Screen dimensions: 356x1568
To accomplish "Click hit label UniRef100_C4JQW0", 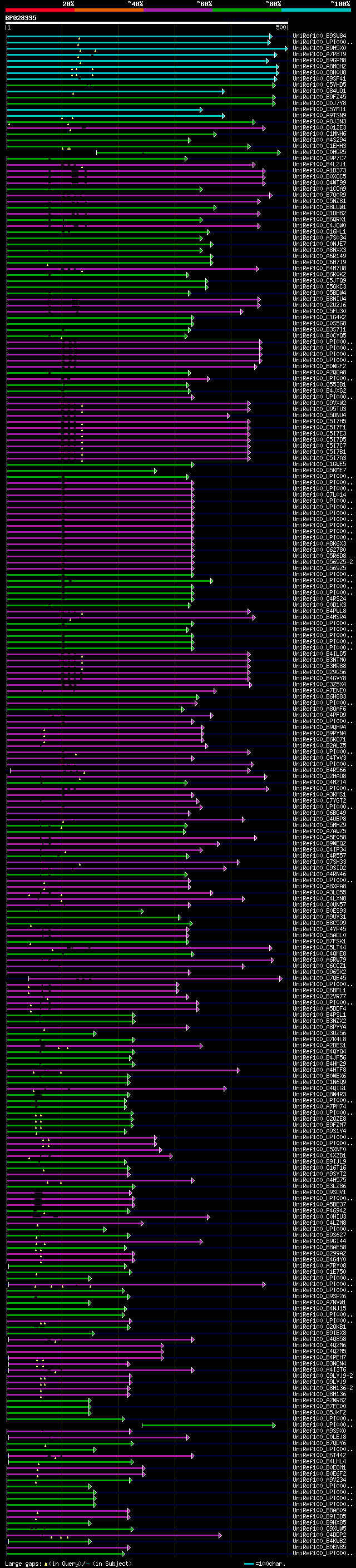I will pyautogui.click(x=319, y=225).
